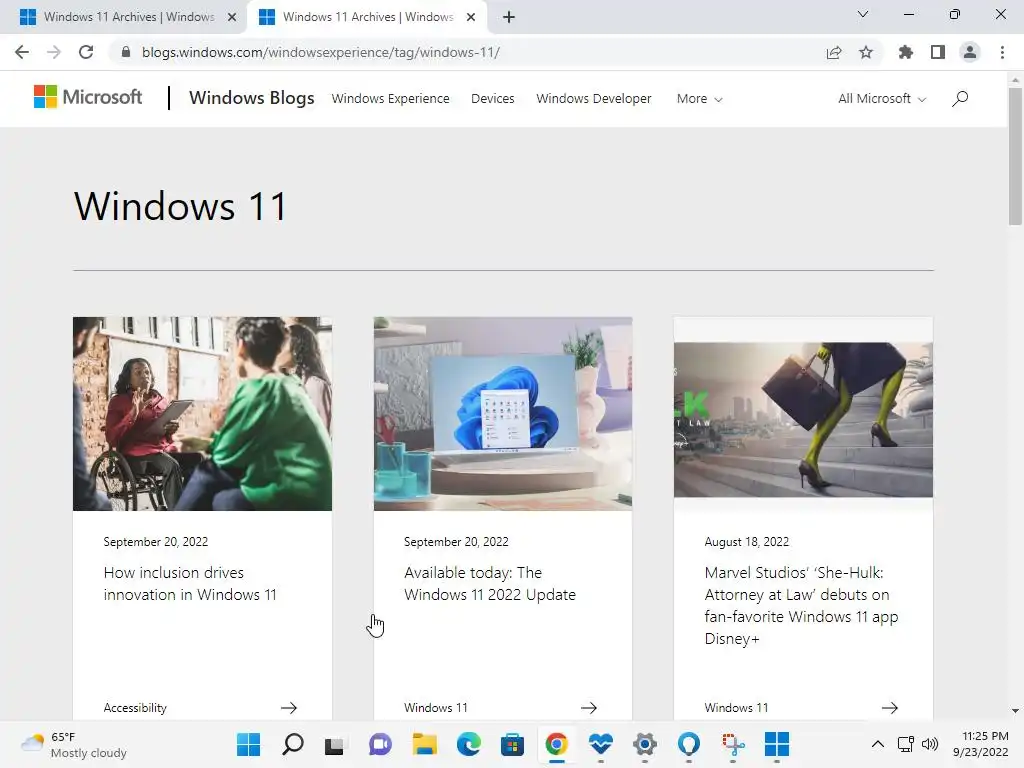Image resolution: width=1024 pixels, height=768 pixels.
Task: Launch Microsoft Edge from taskbar
Action: pyautogui.click(x=468, y=744)
